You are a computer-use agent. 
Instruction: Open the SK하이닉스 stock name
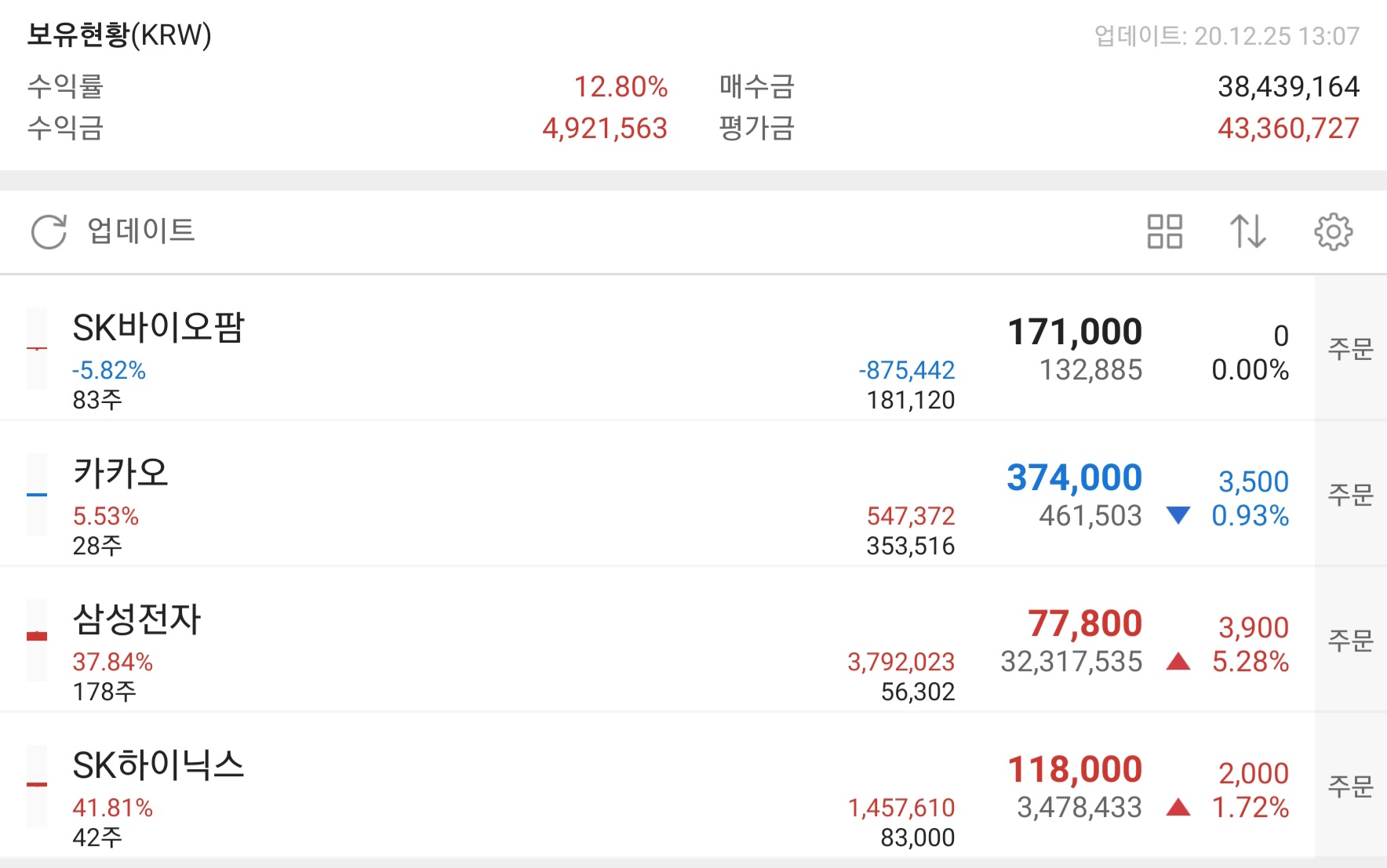(x=158, y=765)
